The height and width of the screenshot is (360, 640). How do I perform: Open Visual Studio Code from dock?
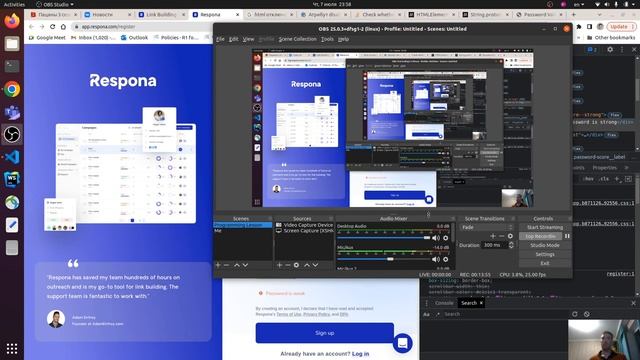[12, 157]
